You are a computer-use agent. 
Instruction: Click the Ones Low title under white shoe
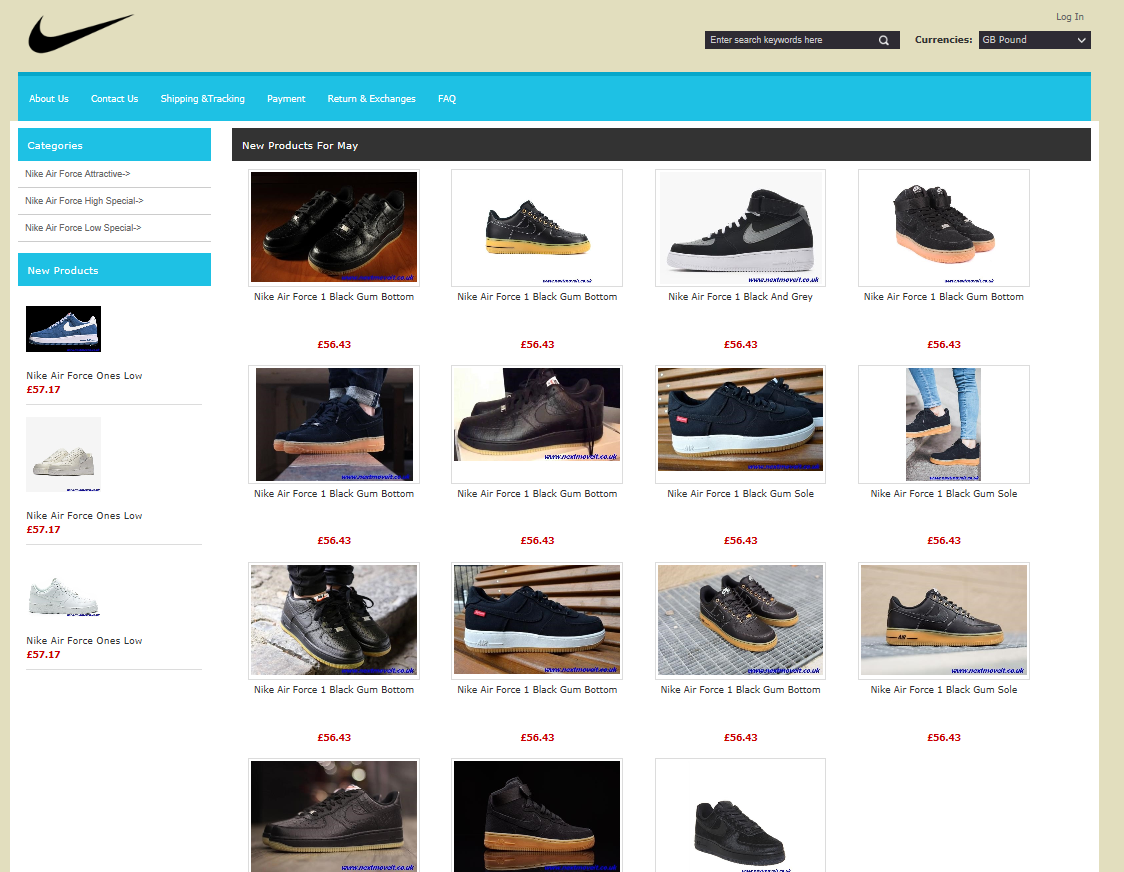pyautogui.click(x=84, y=640)
